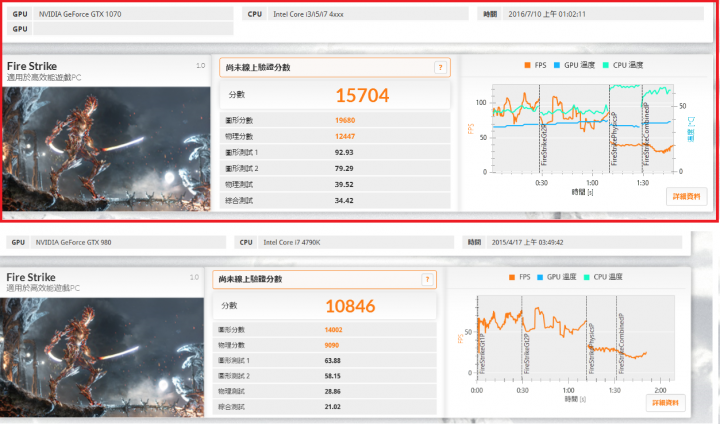Click blue GPU 溫度 legend swatch in GTX 1070 chart
The height and width of the screenshot is (424, 720).
click(x=557, y=65)
